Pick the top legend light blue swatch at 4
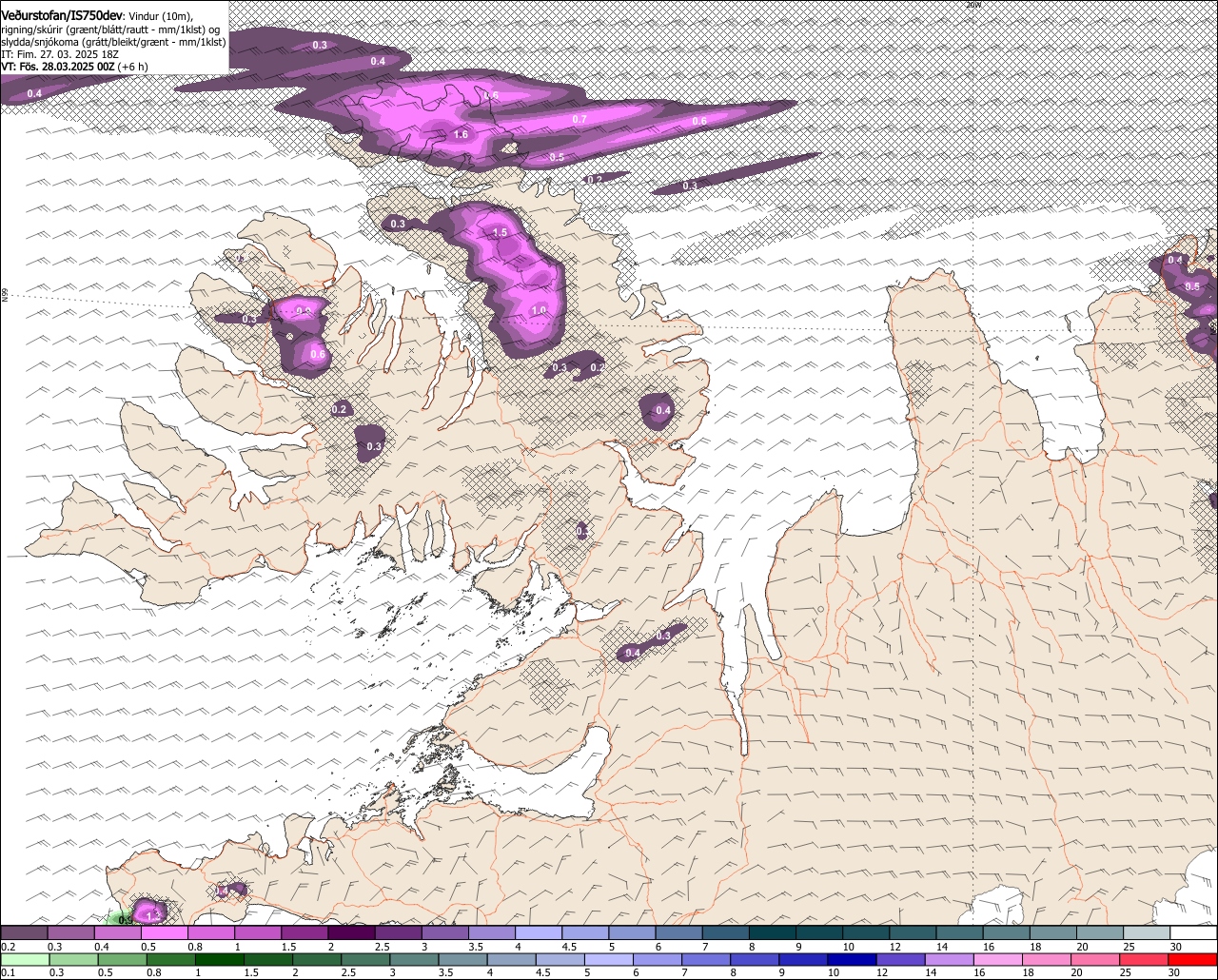The height and width of the screenshot is (980, 1218). coord(539,933)
